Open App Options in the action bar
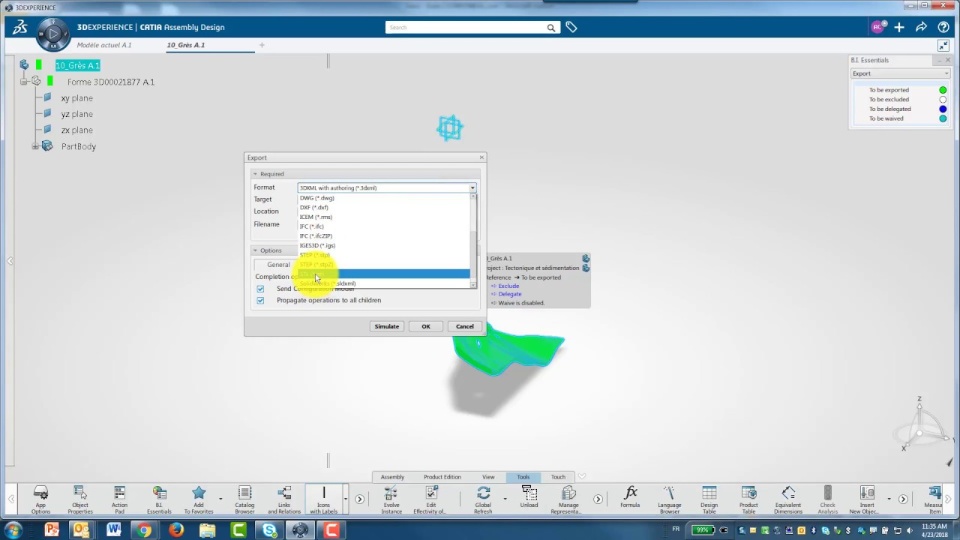The width and height of the screenshot is (960, 540). 40,499
